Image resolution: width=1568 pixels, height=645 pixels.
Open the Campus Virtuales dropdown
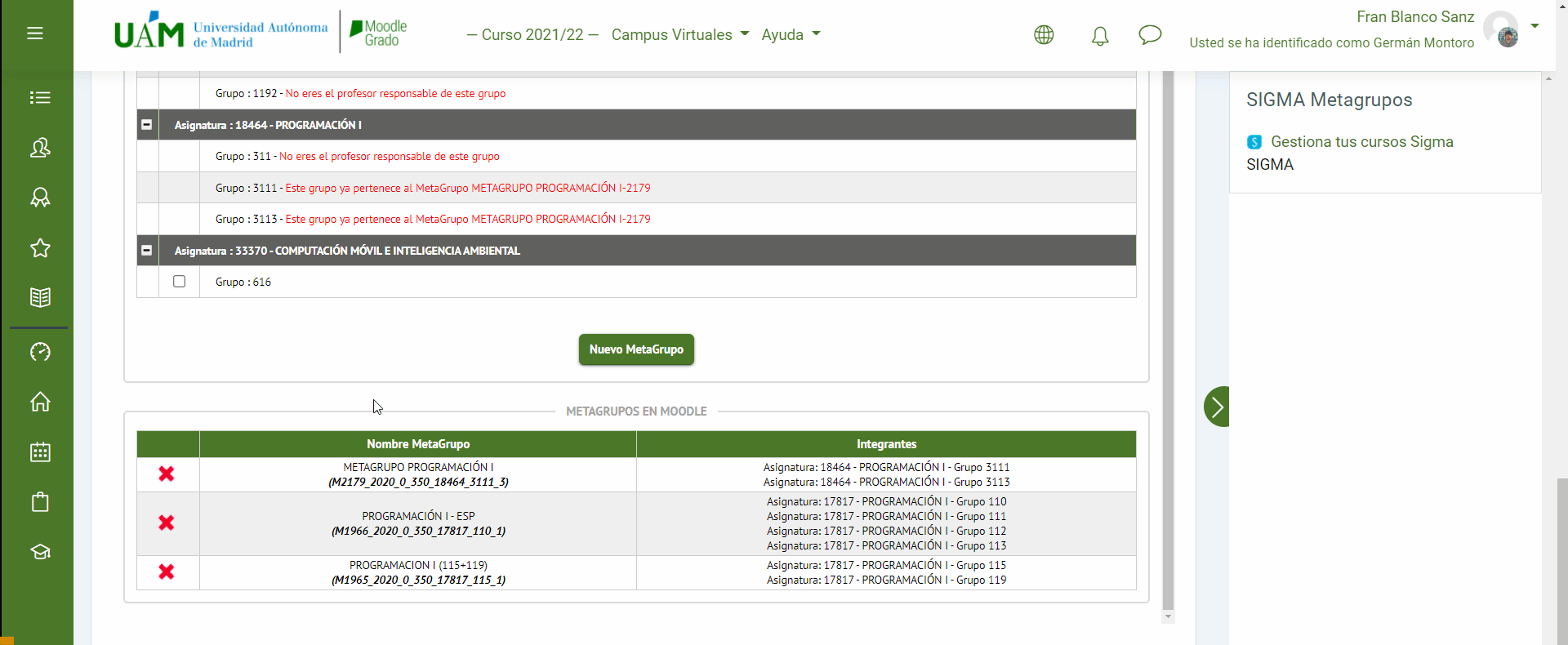(679, 35)
